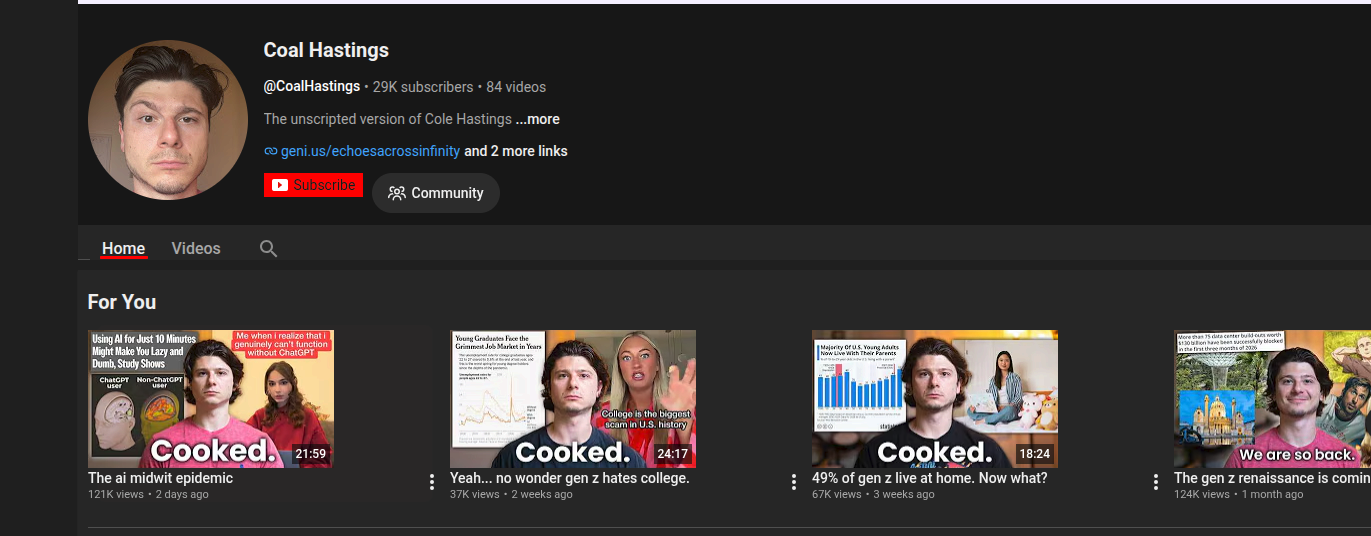
Task: Open options menu for 'Yeah... no wonder gen z hates college.'
Action: 794,482
